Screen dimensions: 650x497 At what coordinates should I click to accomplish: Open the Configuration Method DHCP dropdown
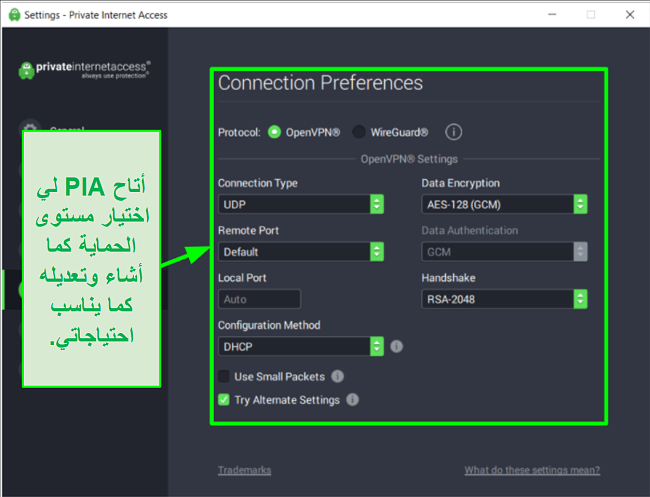(x=301, y=346)
